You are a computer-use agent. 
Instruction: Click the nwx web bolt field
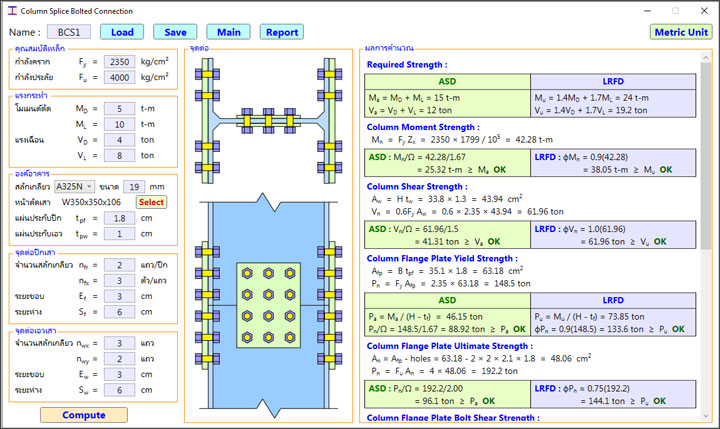(119, 343)
